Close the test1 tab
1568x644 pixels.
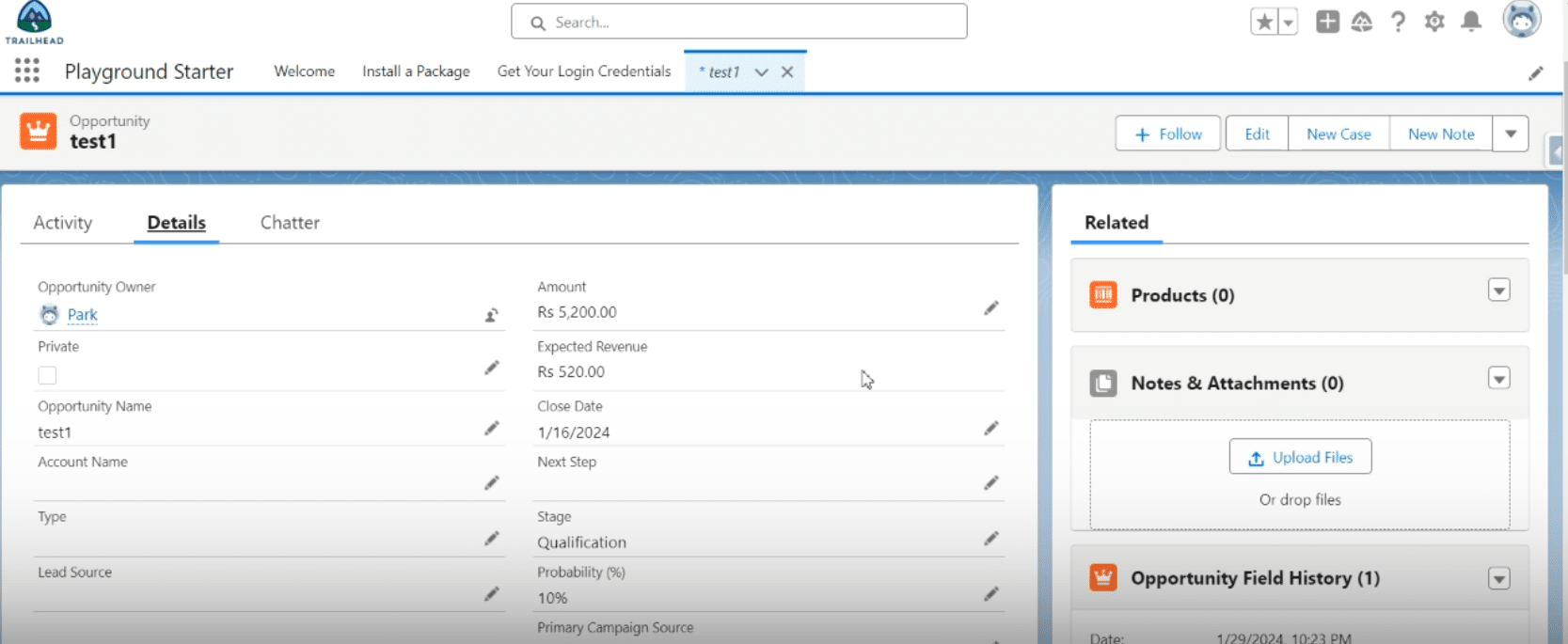(787, 72)
